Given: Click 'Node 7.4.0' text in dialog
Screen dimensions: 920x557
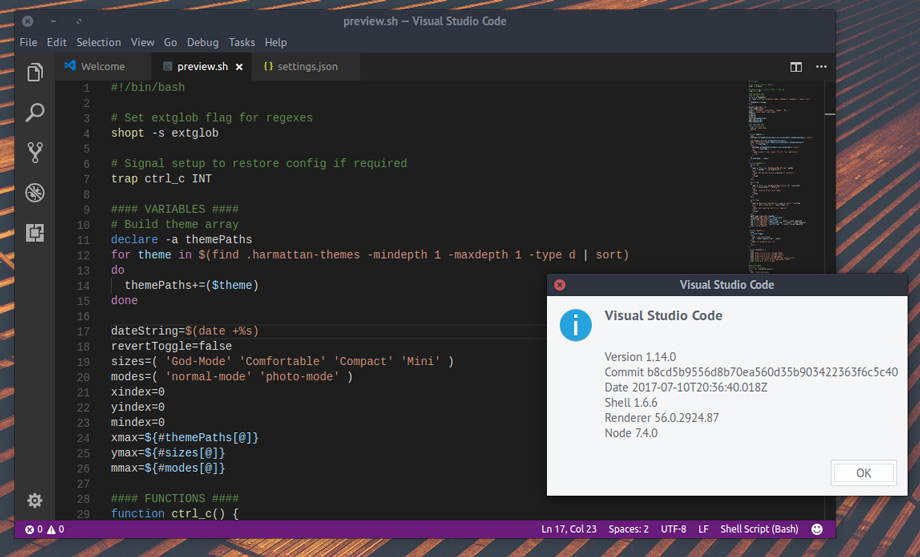Looking at the screenshot, I should [631, 433].
